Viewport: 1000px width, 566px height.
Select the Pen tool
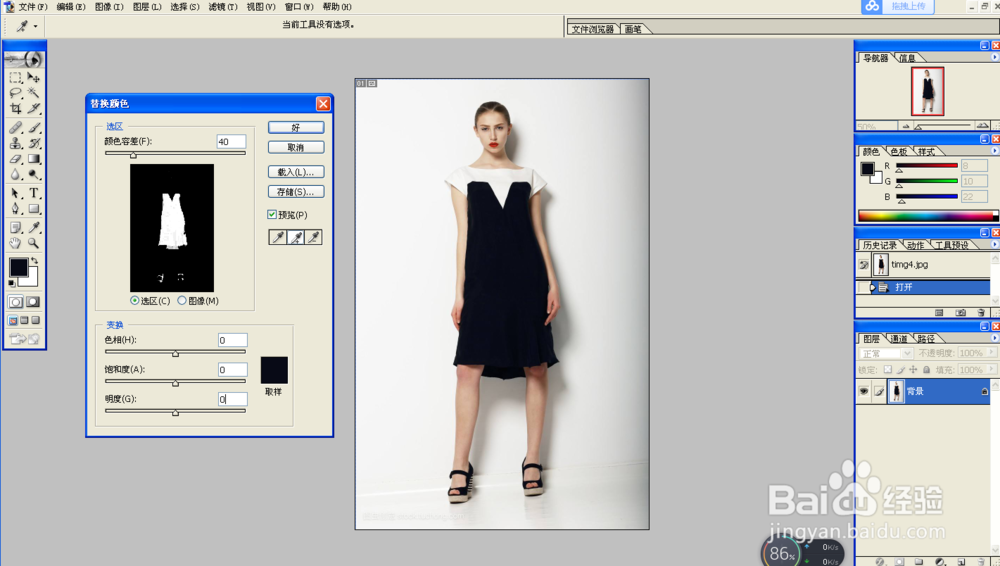[16, 209]
